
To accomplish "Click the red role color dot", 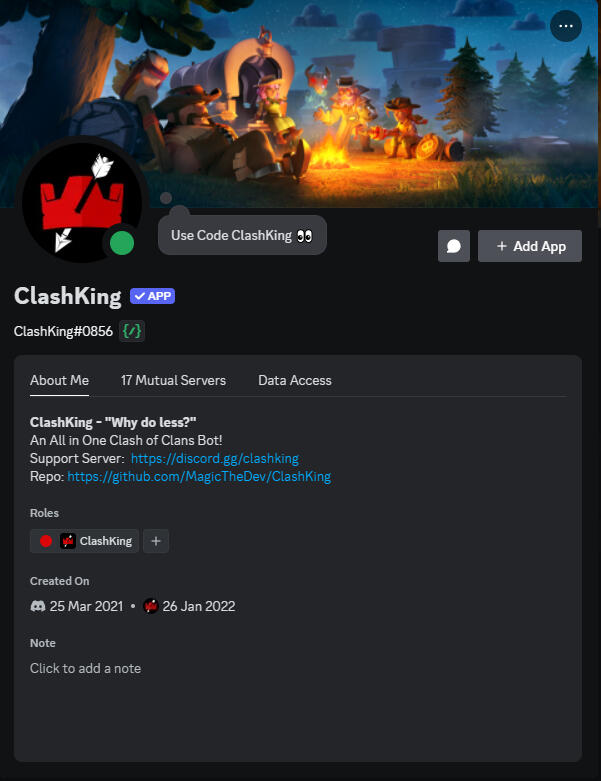I will [x=46, y=541].
